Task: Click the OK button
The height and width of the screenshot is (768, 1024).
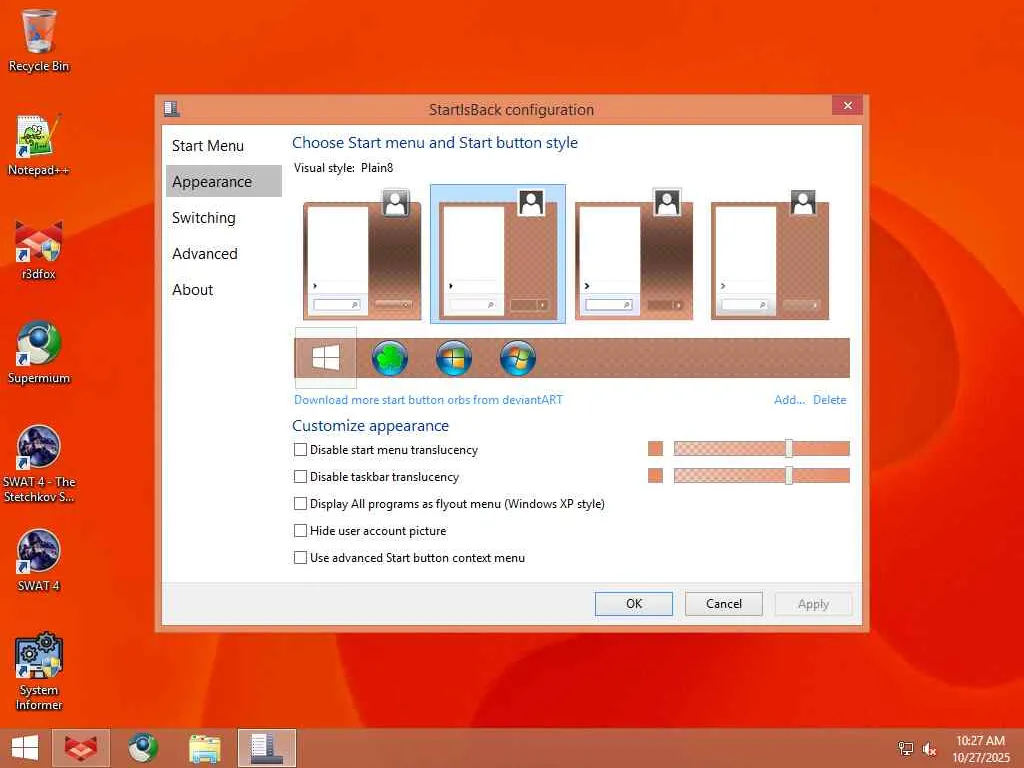Action: pos(633,604)
